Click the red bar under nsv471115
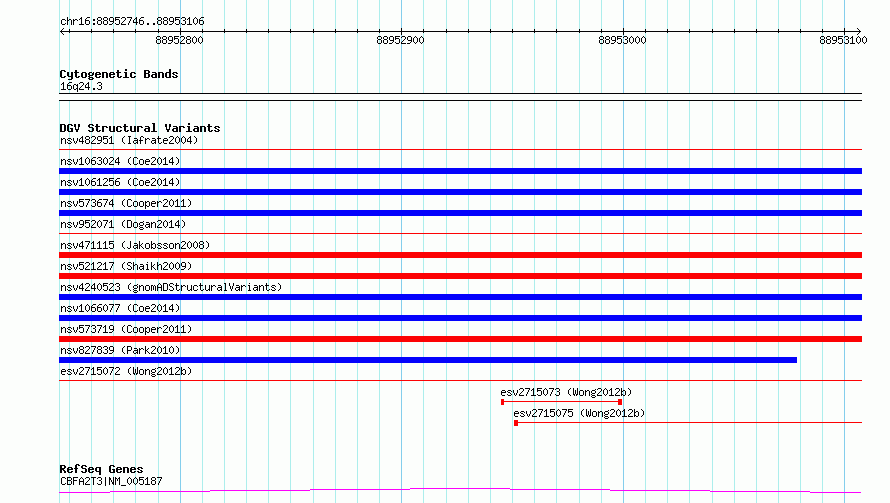The height and width of the screenshot is (503, 890). tap(460, 255)
